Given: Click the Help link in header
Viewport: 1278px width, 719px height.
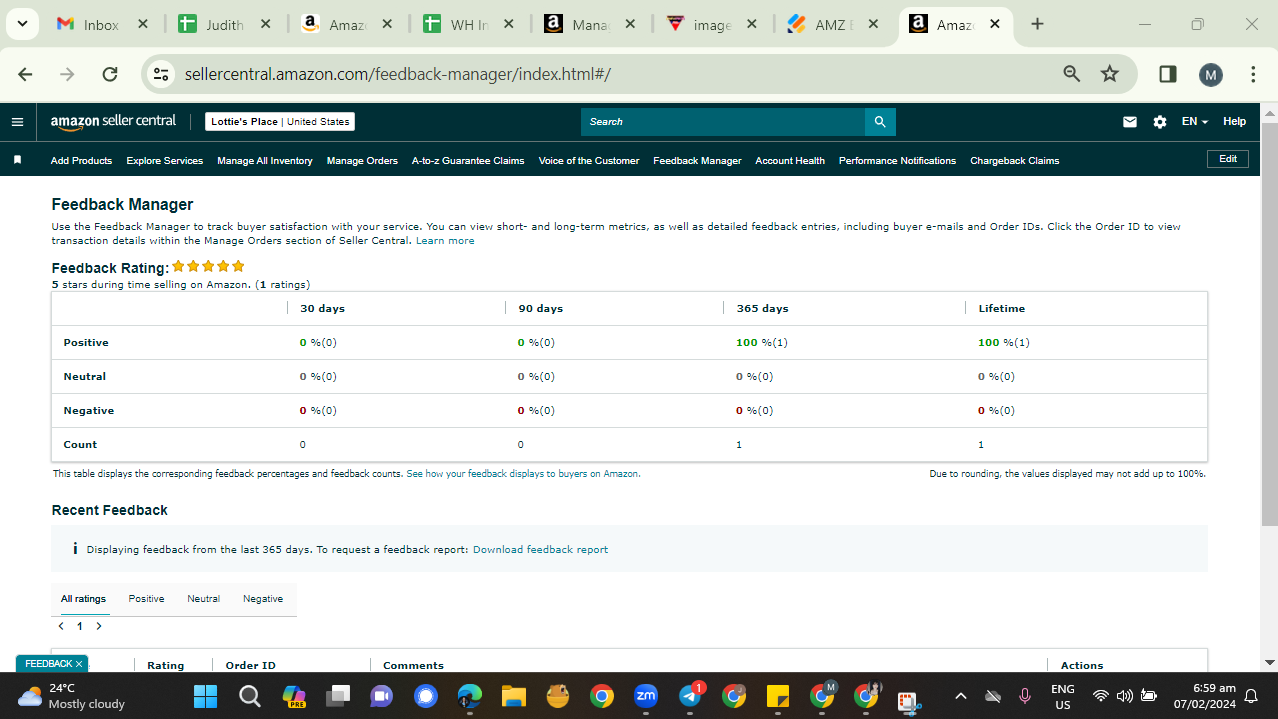Looking at the screenshot, I should click(1235, 122).
